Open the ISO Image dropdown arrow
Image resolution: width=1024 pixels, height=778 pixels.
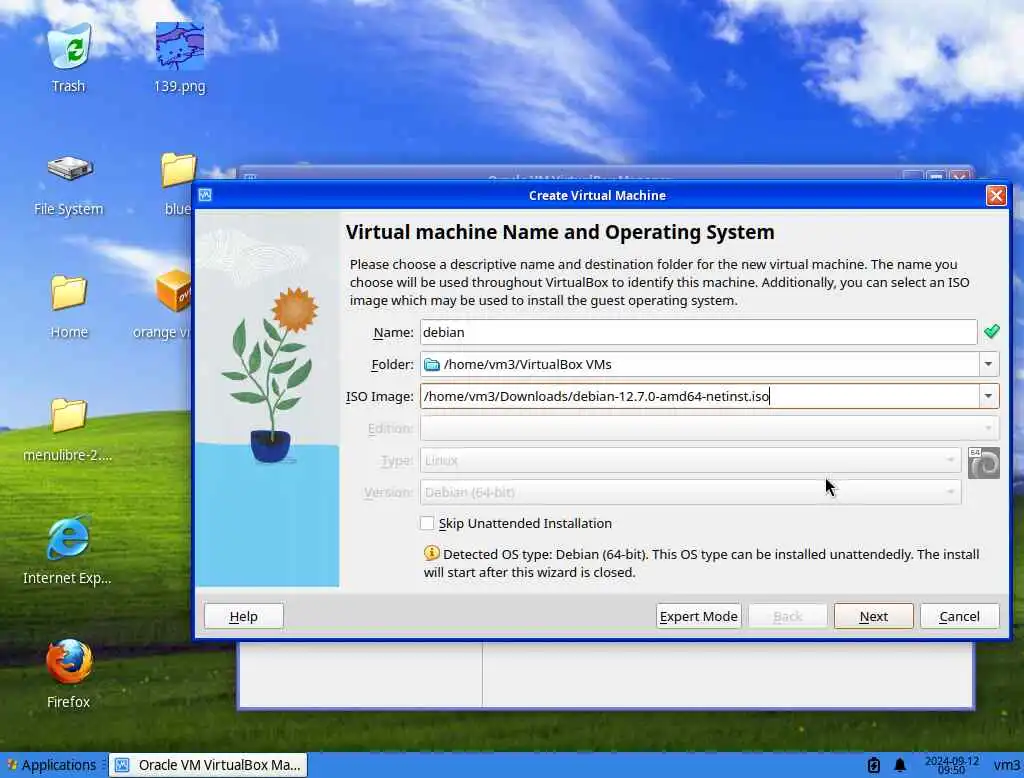pos(988,396)
